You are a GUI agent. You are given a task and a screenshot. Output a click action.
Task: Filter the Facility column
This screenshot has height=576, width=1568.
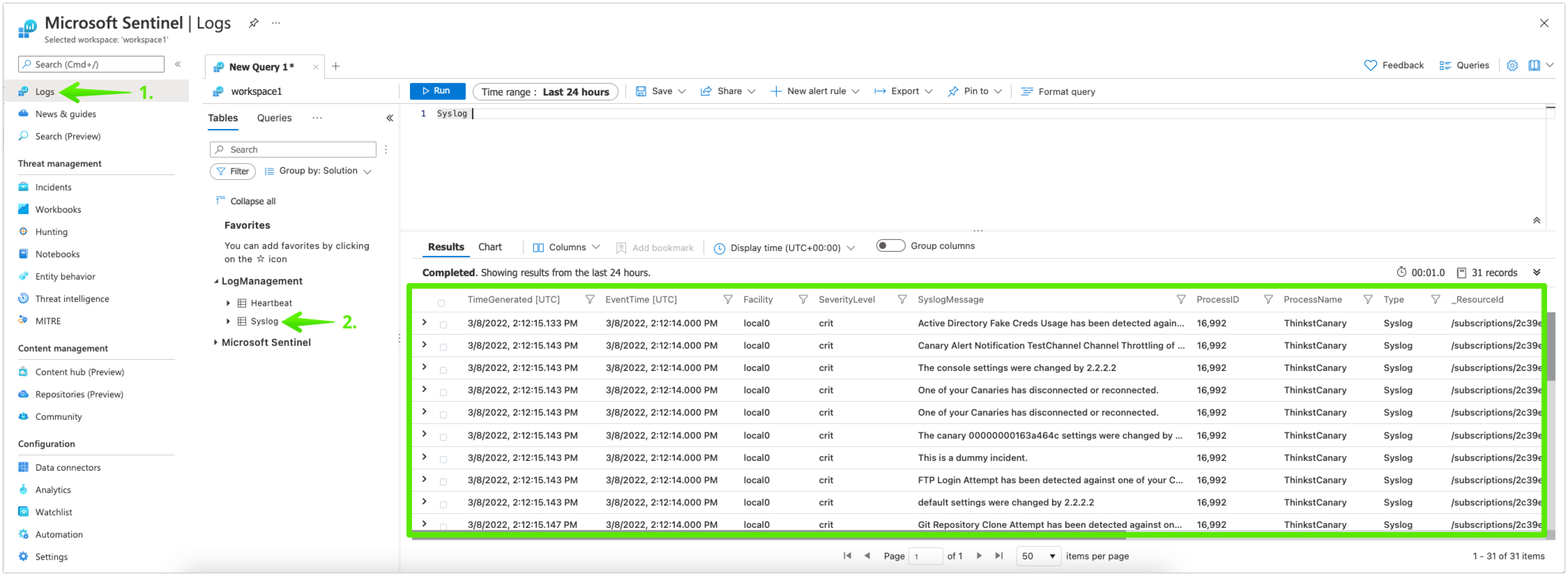[803, 300]
